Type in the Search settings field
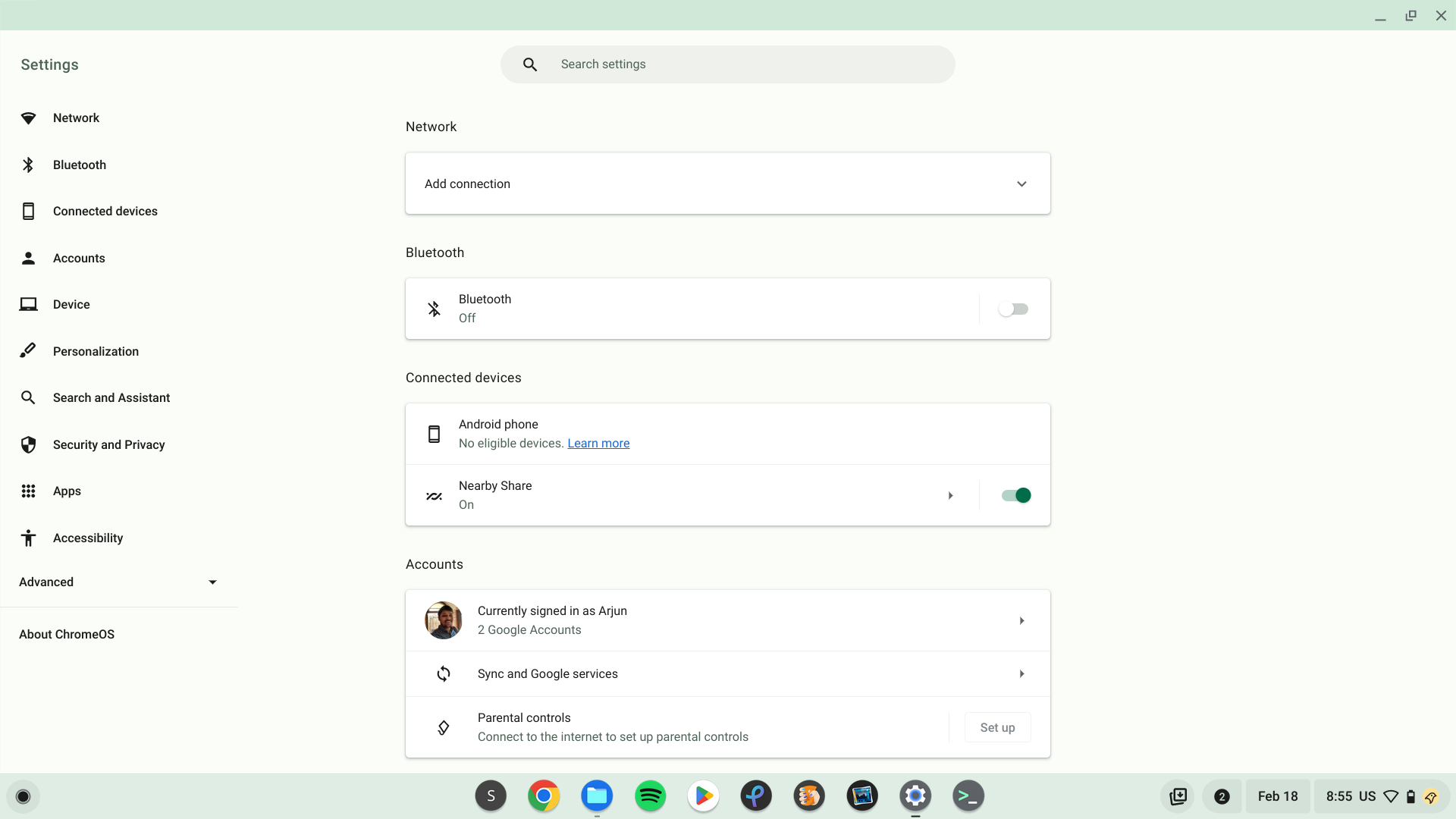 pos(751,64)
